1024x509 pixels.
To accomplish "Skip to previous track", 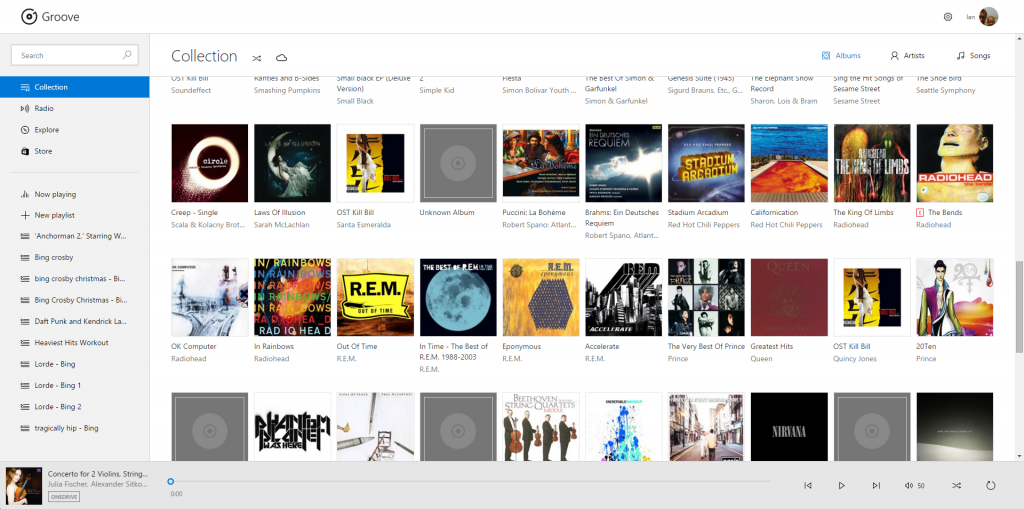I will (x=808, y=485).
